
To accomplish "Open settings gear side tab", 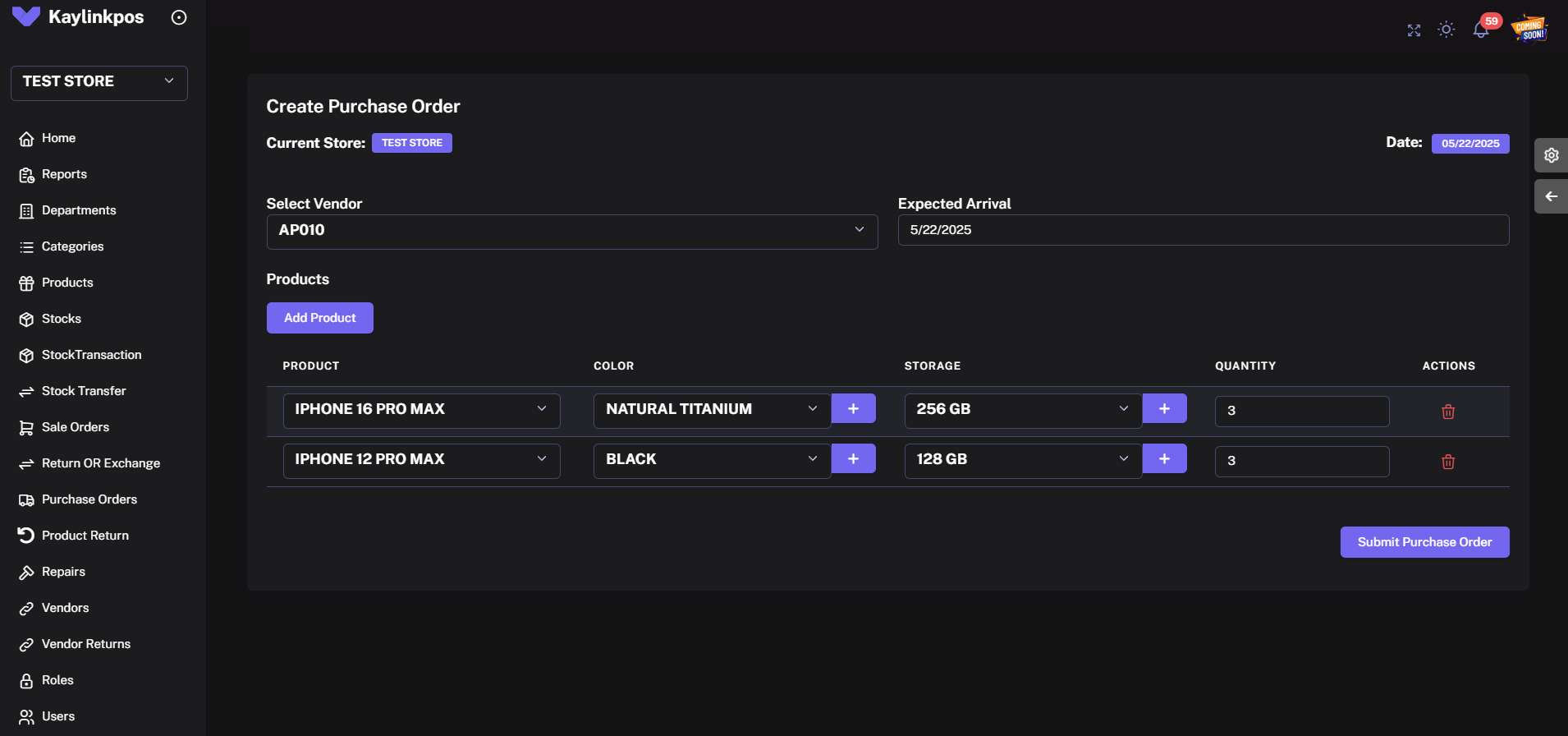I will pyautogui.click(x=1552, y=155).
